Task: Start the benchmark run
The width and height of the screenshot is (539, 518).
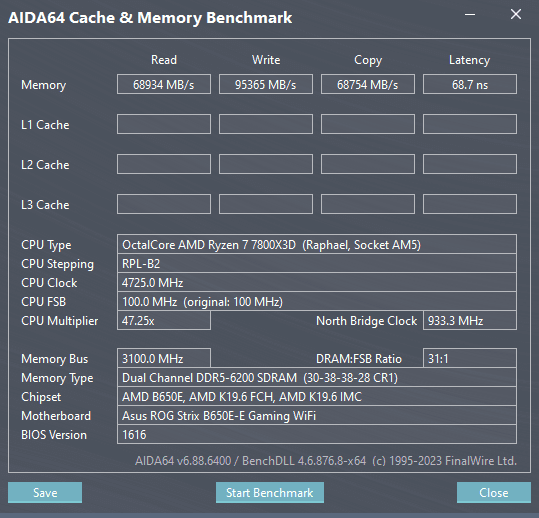Action: click(x=270, y=492)
